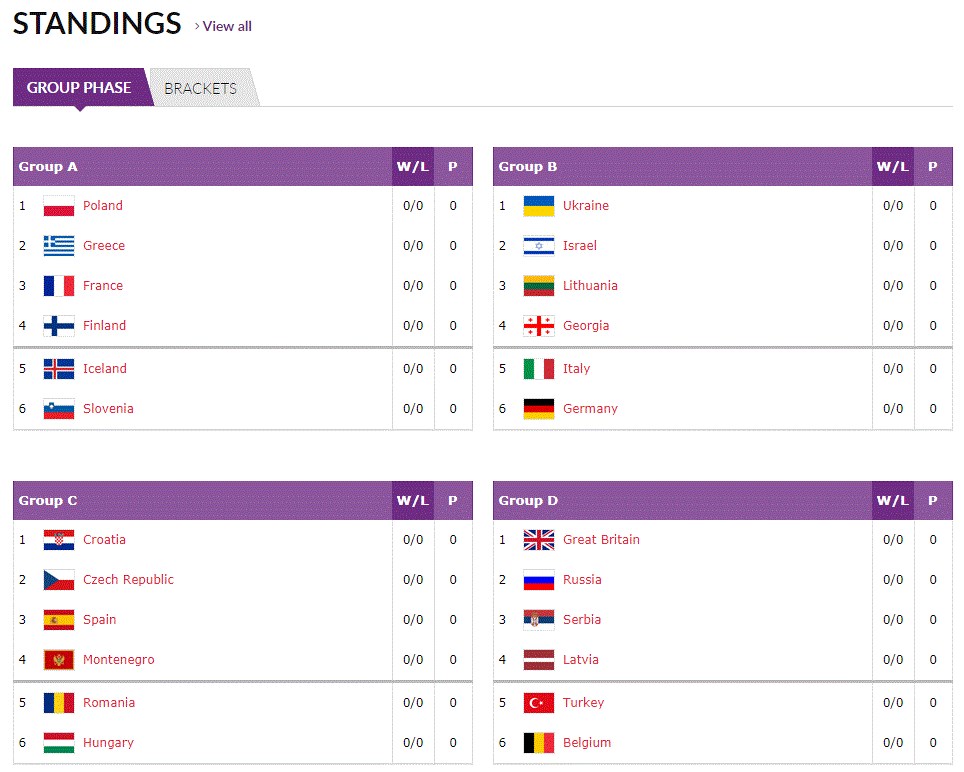Click the Hungary flag icon
The image size is (964, 772).
click(59, 743)
